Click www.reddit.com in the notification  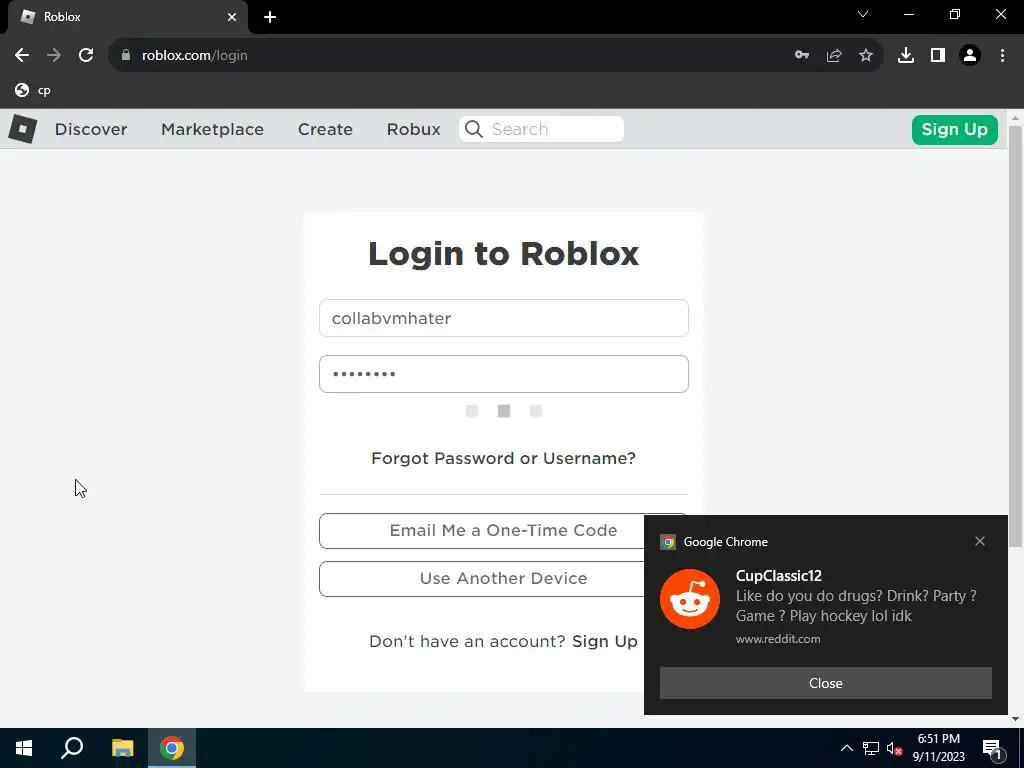(x=778, y=639)
